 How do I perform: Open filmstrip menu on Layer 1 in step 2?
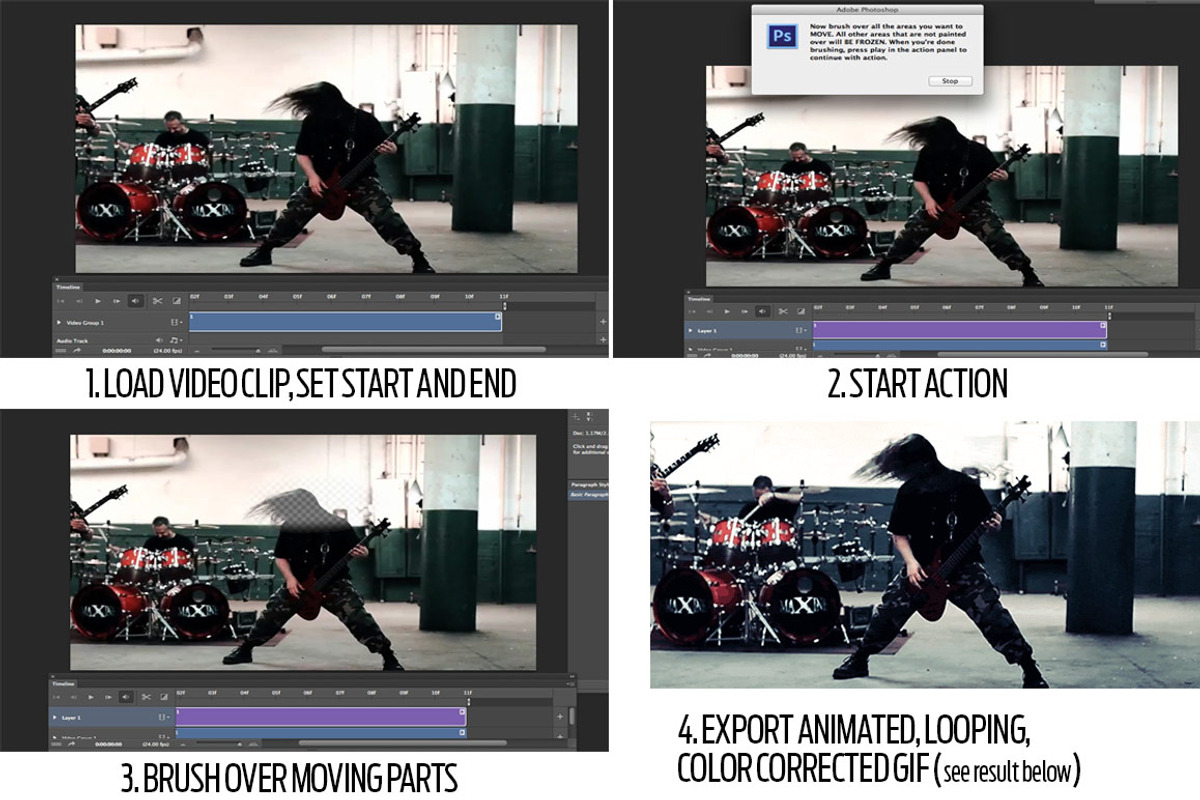click(x=801, y=330)
